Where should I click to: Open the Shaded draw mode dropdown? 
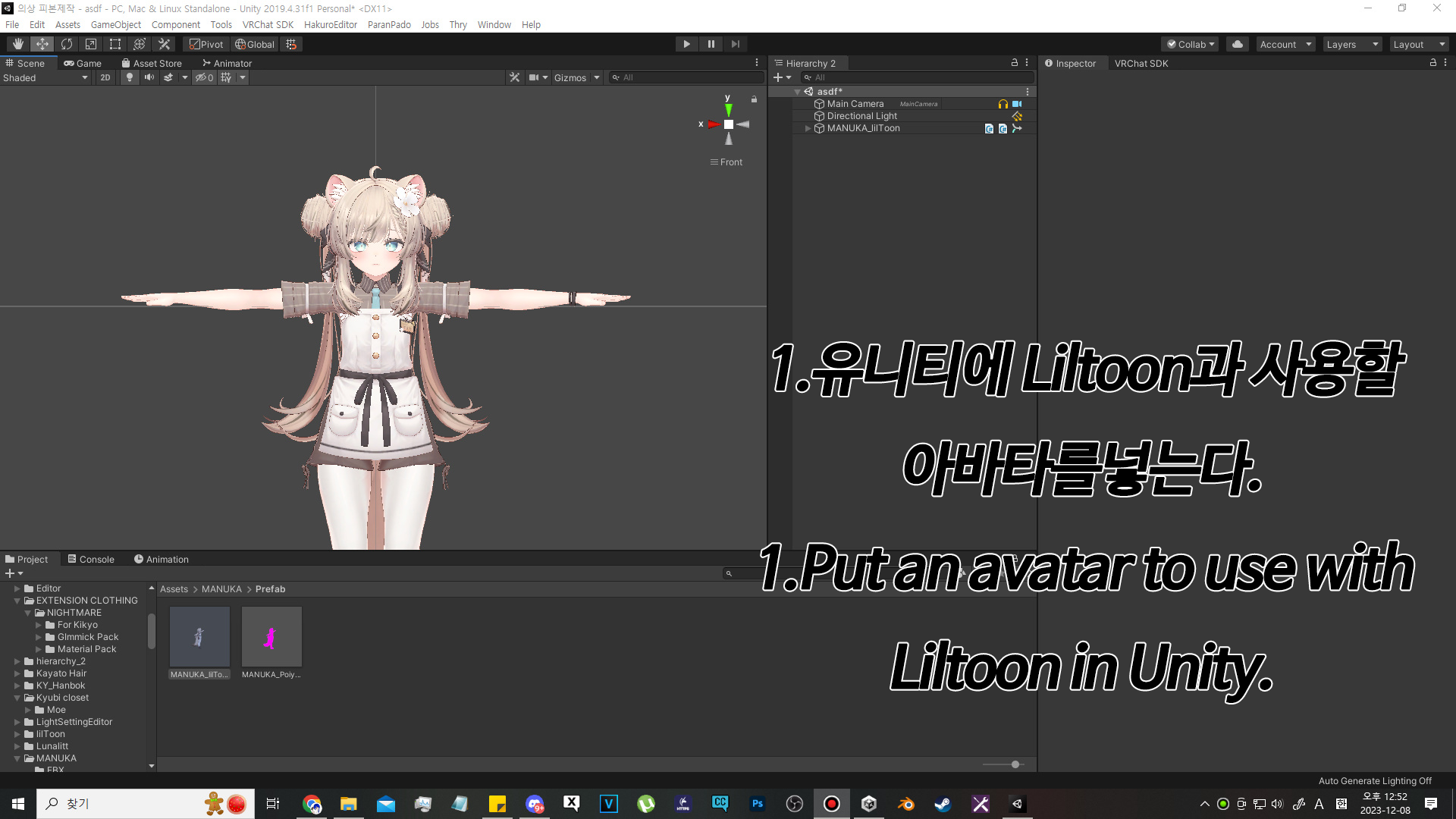point(45,77)
